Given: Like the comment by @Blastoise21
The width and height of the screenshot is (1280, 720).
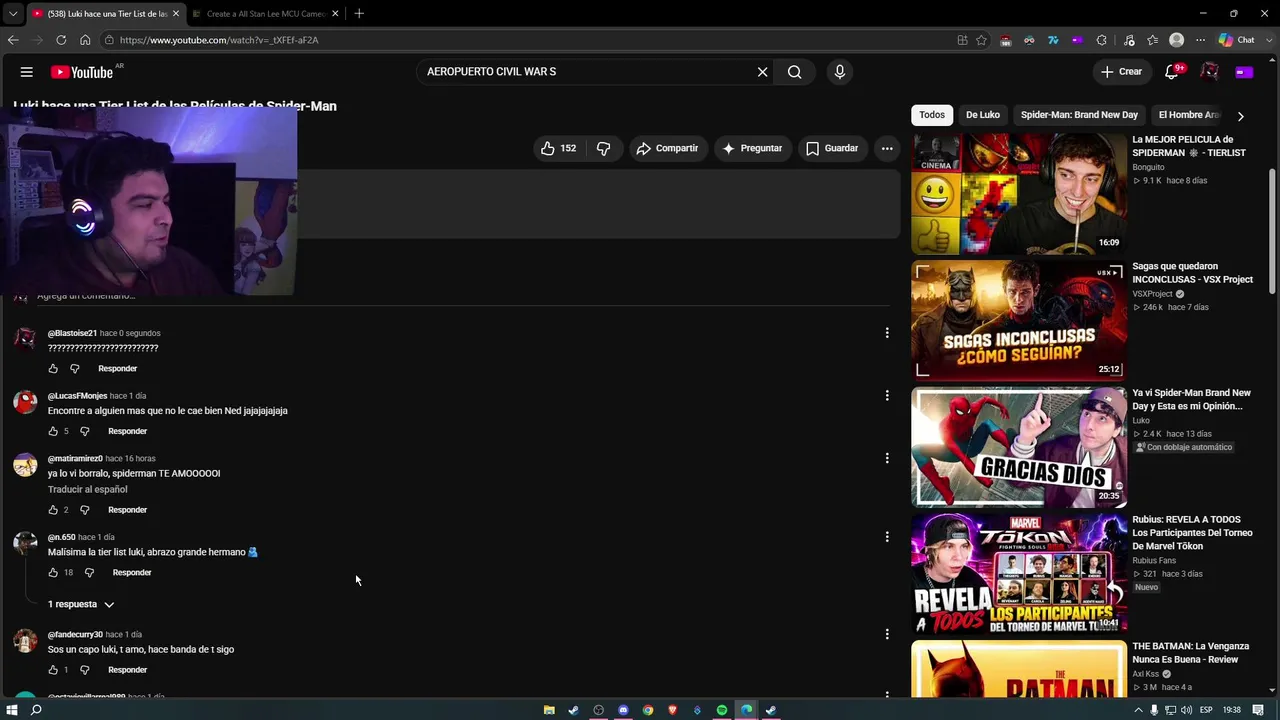Looking at the screenshot, I should pos(54,369).
